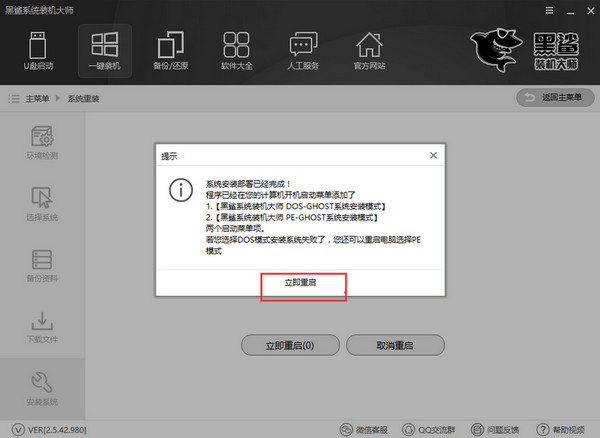Click the 黑鲨装机大师 brand text
Image resolution: width=600 pixels, height=438 pixels.
coord(556,51)
